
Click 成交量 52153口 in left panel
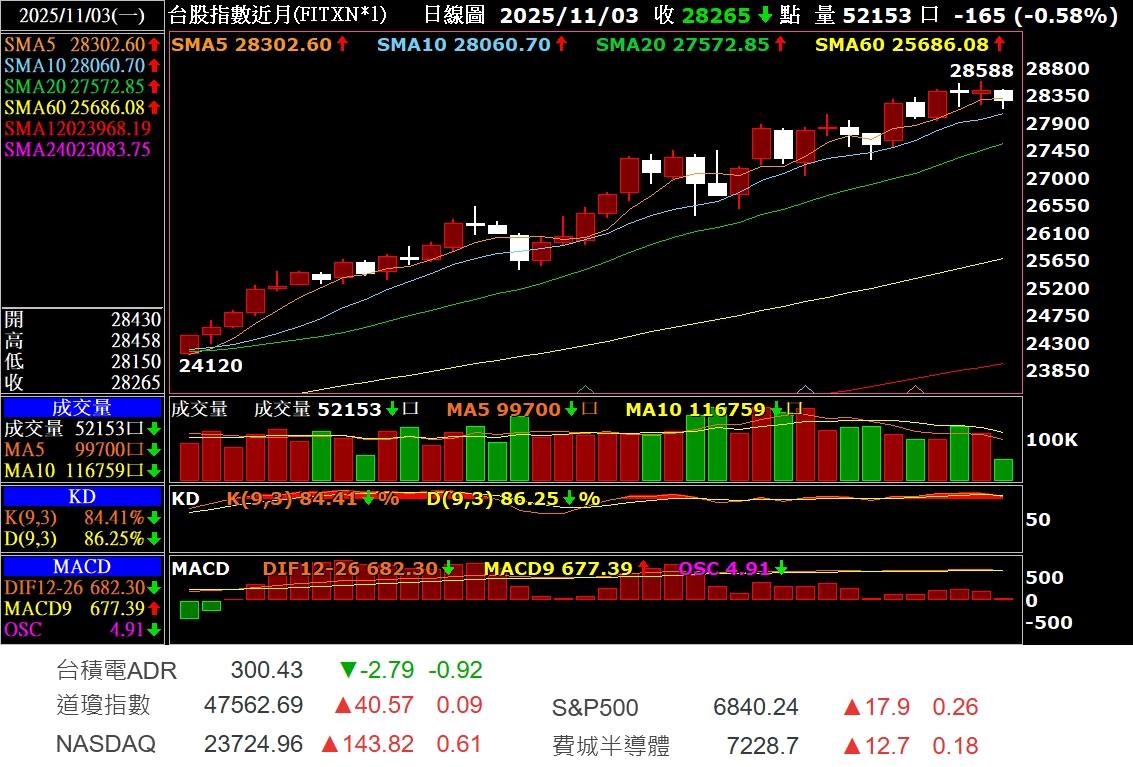click(82, 429)
